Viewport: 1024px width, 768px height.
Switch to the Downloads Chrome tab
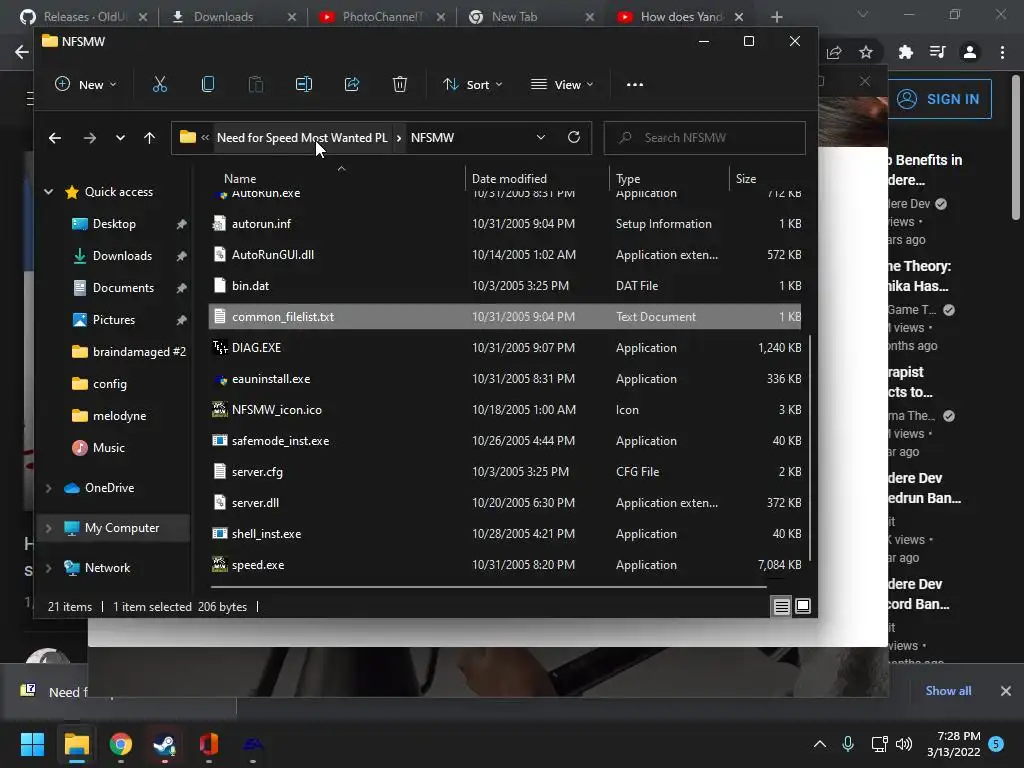[234, 16]
